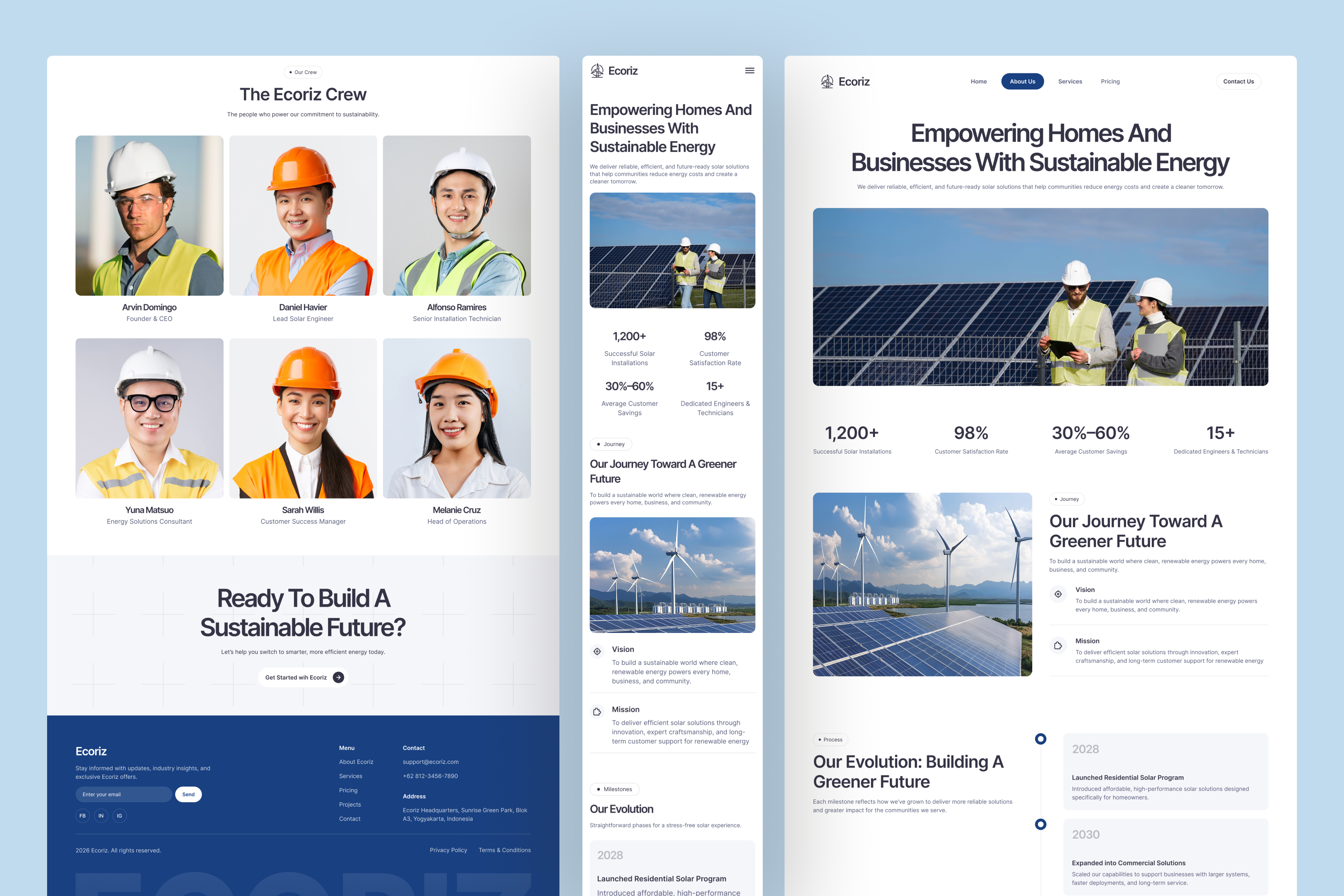Open the Privacy Policy footer link
This screenshot has width=1344, height=896.
(448, 850)
